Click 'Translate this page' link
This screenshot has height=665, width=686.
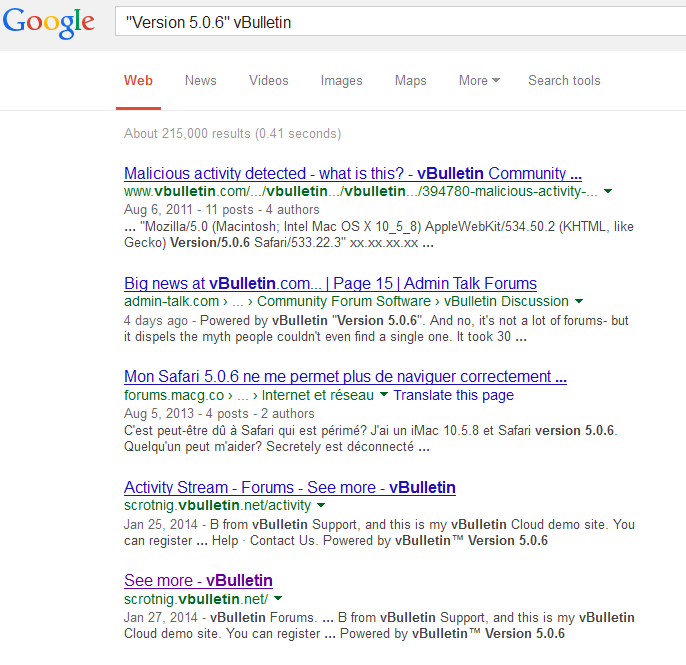click(x=453, y=395)
